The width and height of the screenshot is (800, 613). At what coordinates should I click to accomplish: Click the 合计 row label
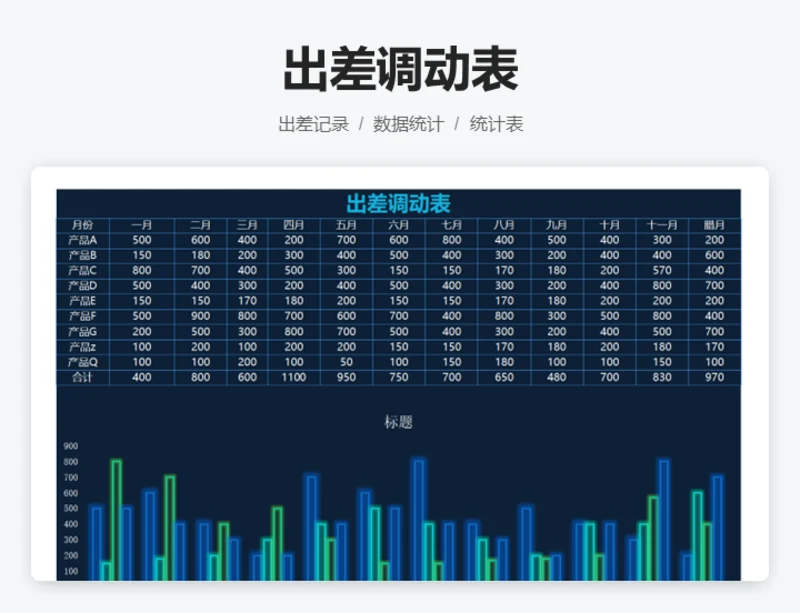tap(83, 378)
